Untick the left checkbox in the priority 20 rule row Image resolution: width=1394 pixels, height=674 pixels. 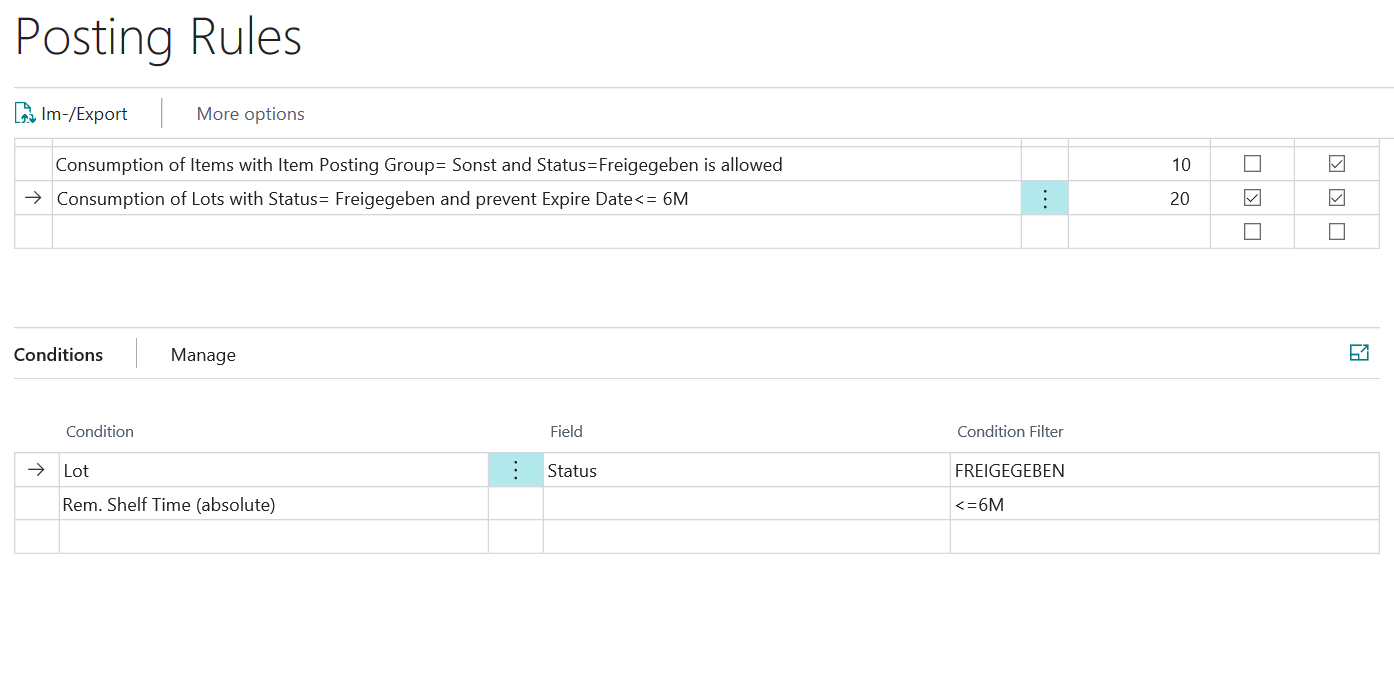coord(1252,198)
